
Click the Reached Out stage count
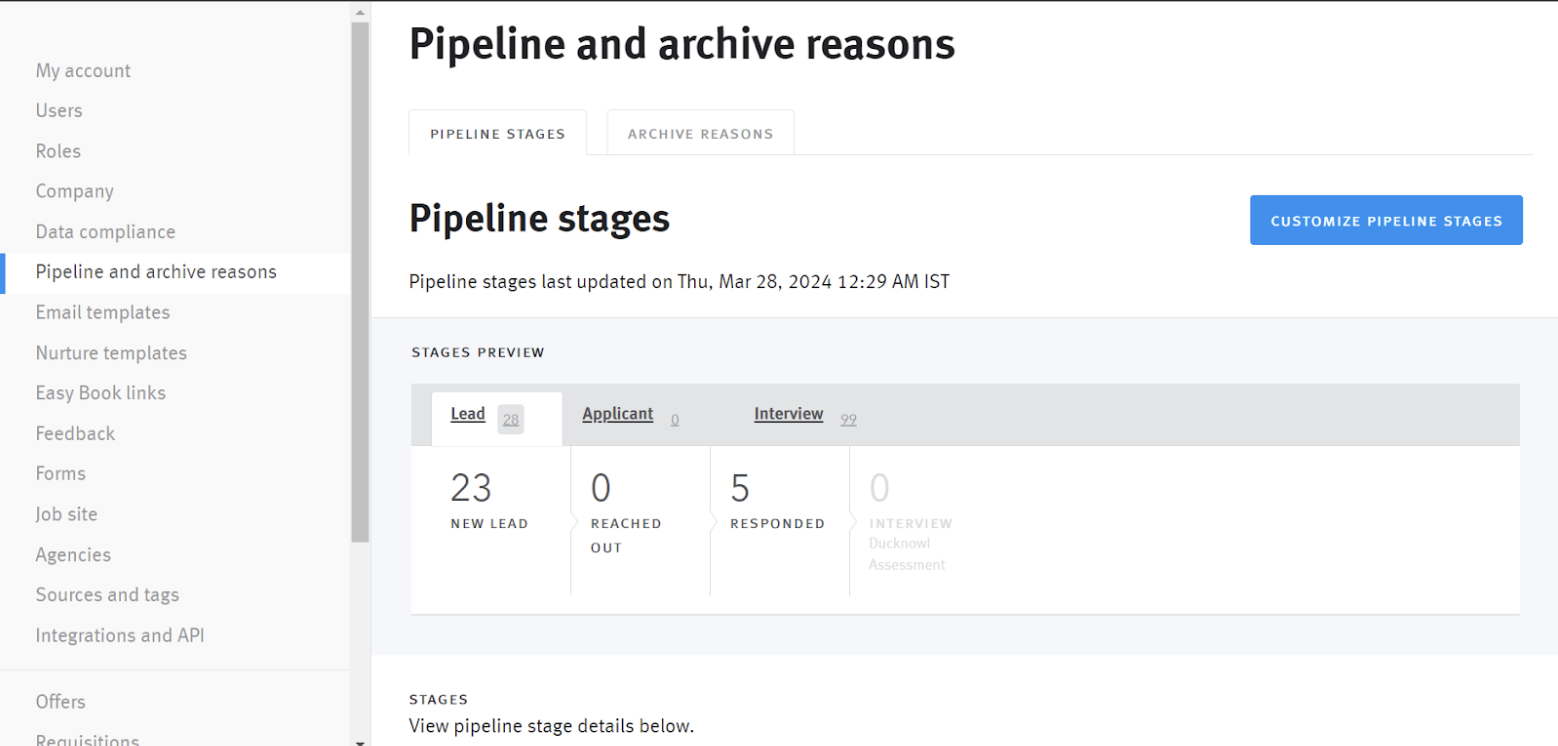tap(600, 489)
